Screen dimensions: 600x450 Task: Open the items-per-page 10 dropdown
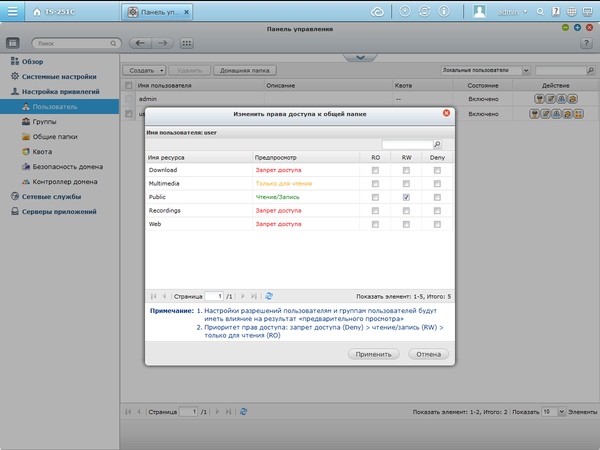pos(553,412)
